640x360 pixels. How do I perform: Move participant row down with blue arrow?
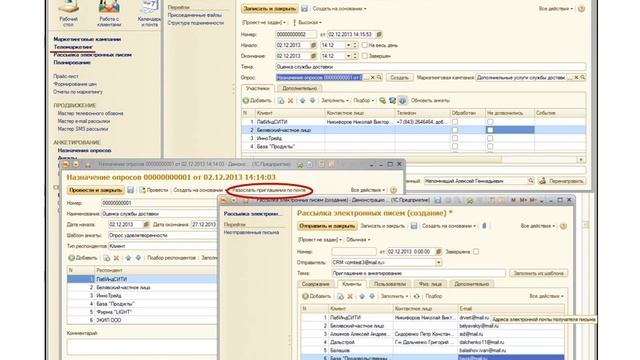coord(312,100)
